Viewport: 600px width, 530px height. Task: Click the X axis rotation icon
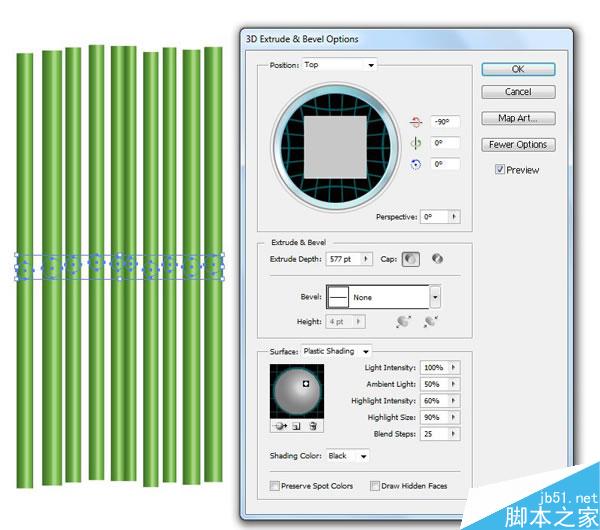click(x=416, y=122)
